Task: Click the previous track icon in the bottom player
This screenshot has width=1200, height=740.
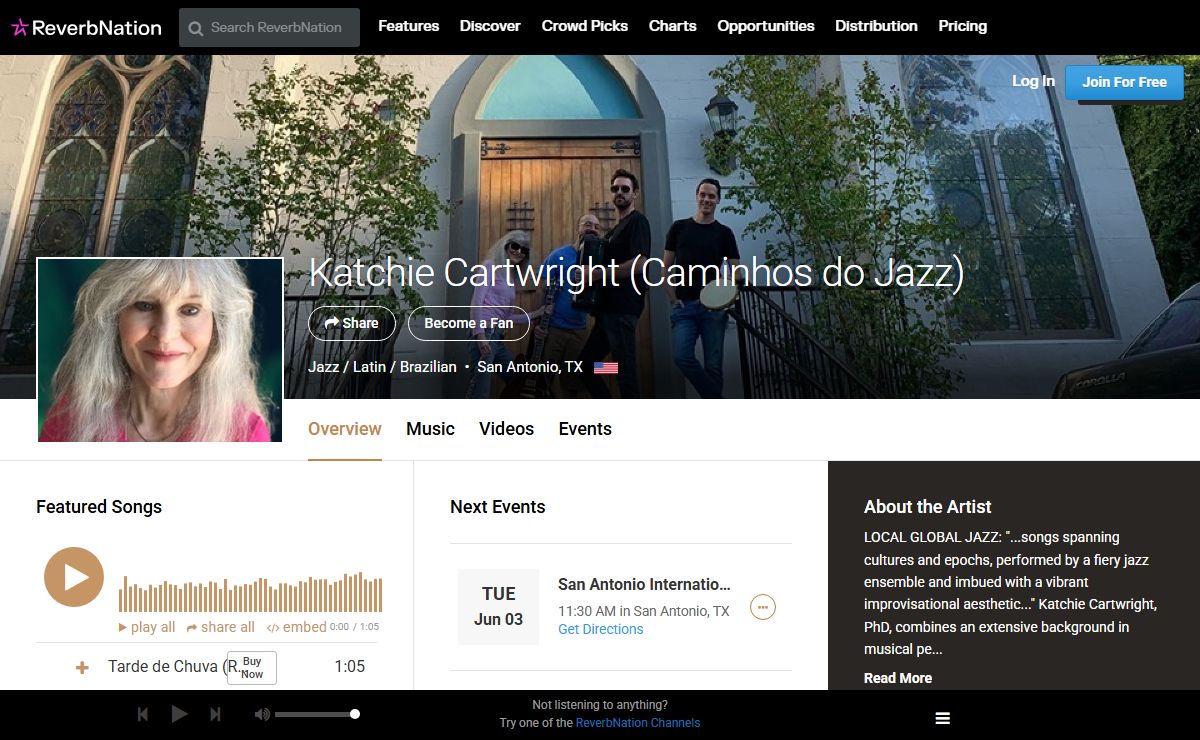Action: (x=143, y=714)
